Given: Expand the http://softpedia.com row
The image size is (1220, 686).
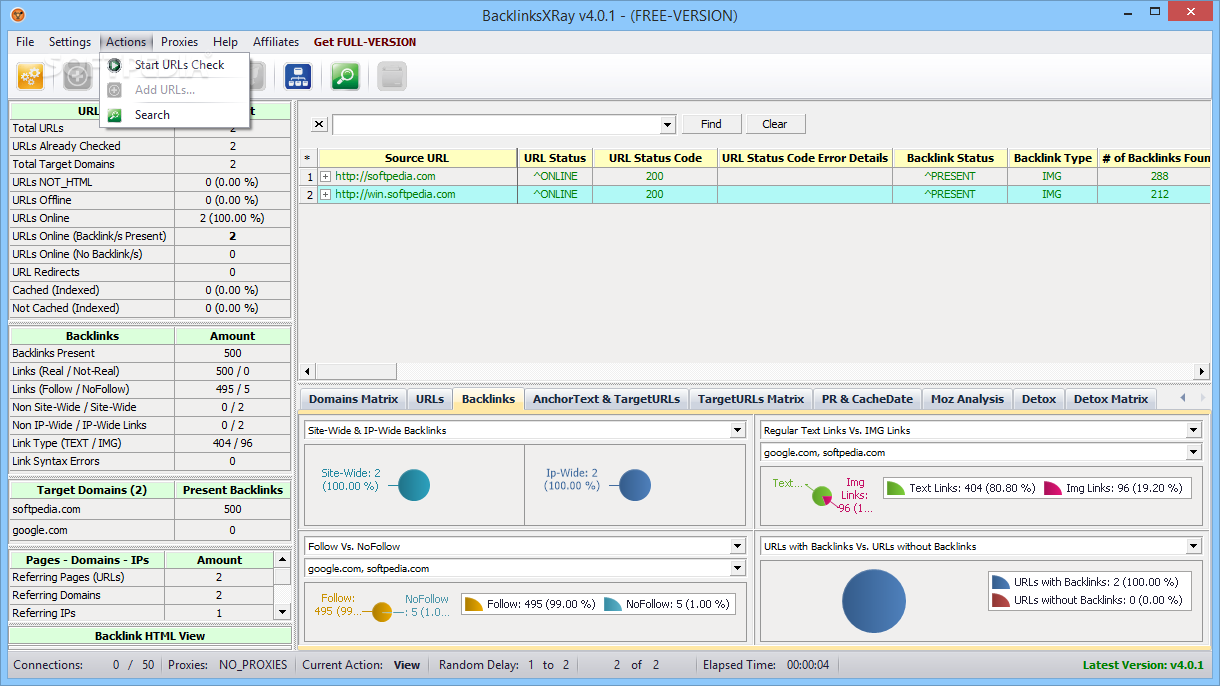Looking at the screenshot, I should 326,176.
